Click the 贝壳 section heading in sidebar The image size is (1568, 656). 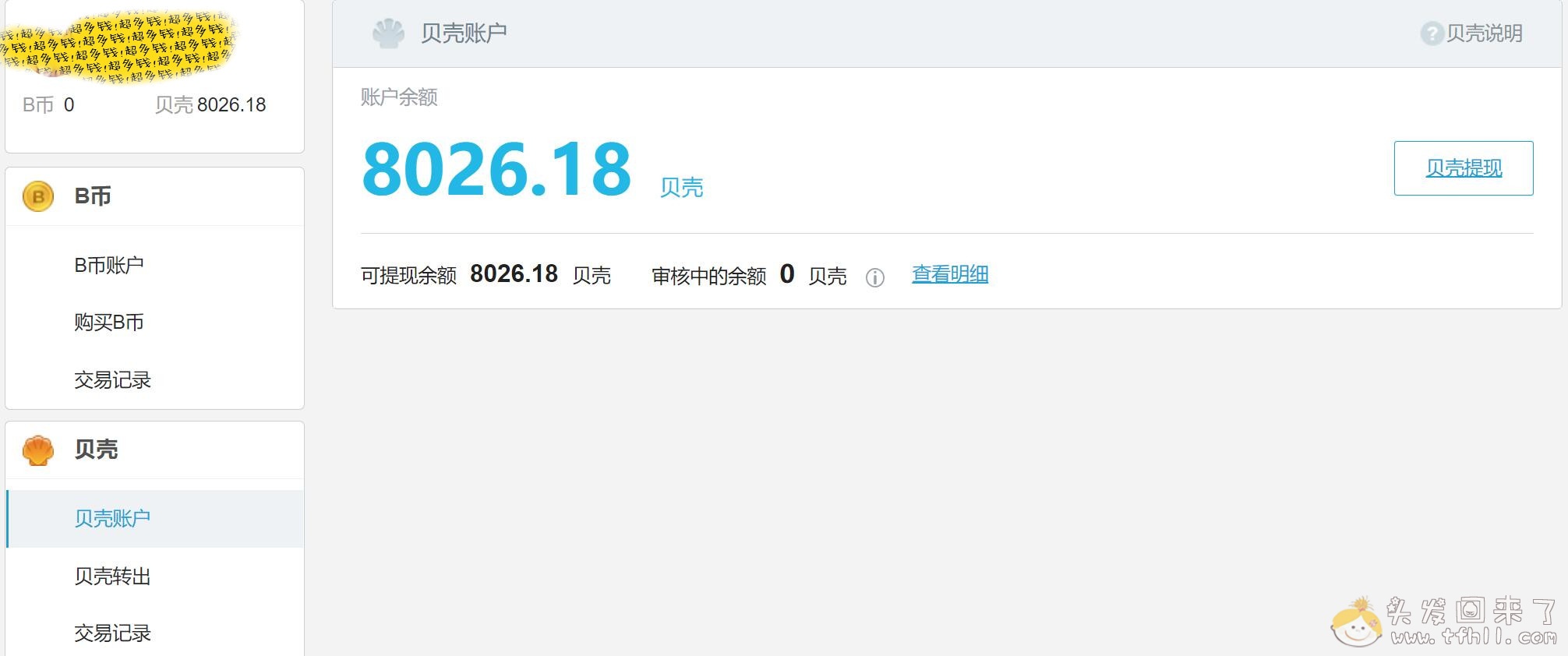pyautogui.click(x=96, y=450)
